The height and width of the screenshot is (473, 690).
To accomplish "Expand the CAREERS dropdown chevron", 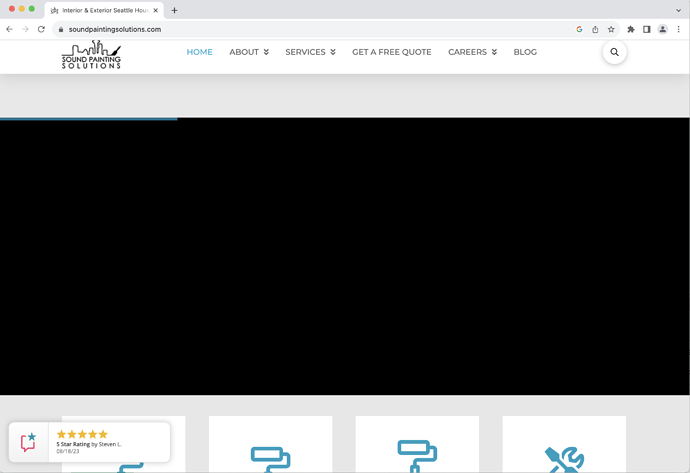I will point(494,52).
